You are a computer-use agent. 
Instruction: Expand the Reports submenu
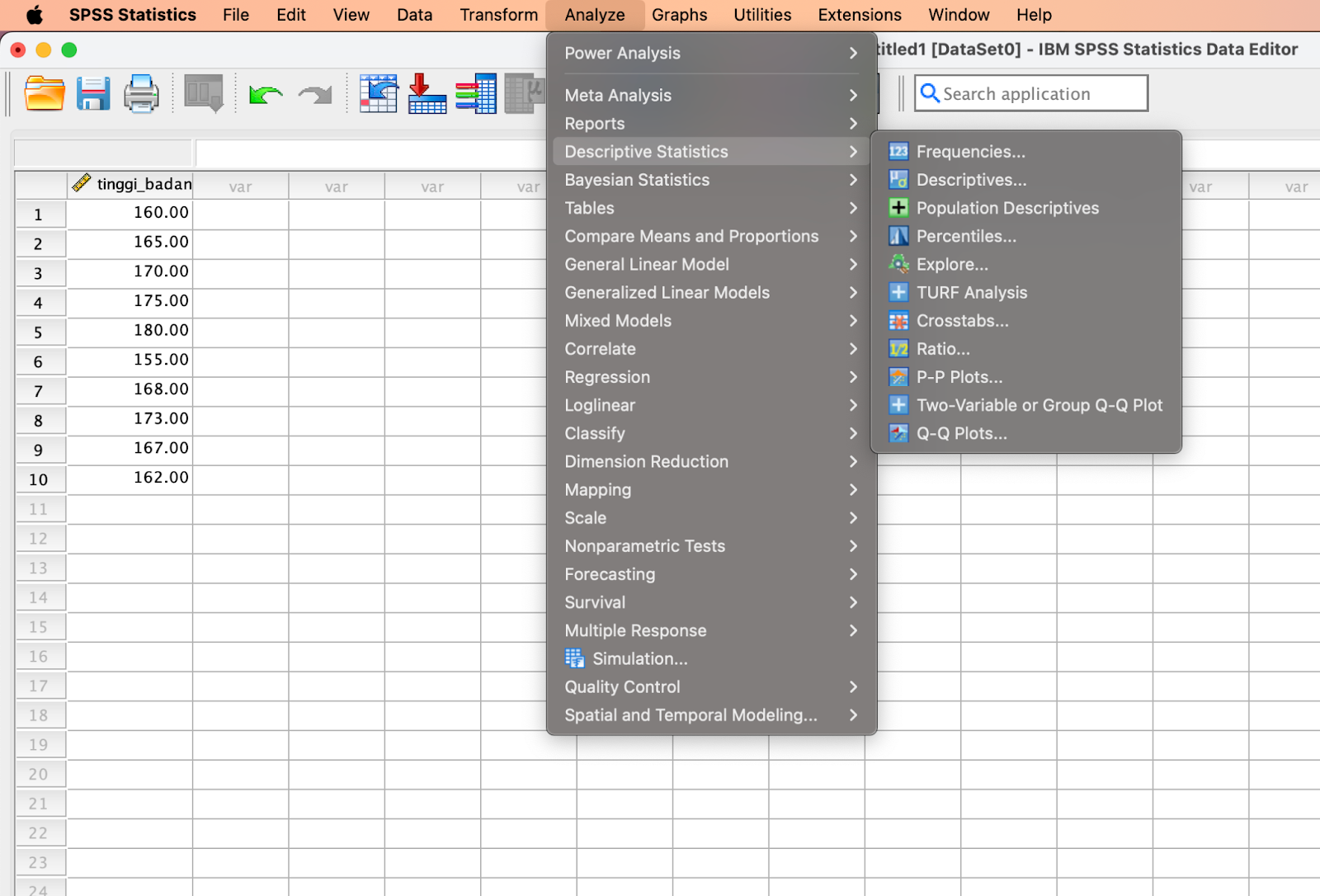tap(711, 123)
